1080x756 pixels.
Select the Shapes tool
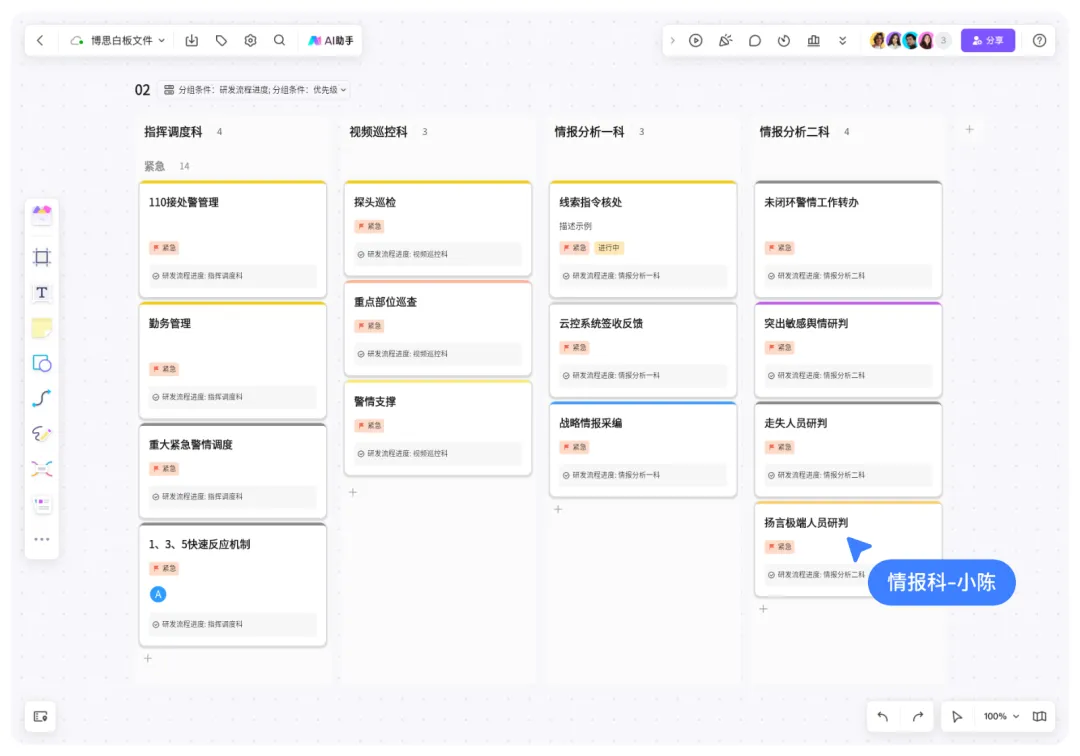(x=42, y=363)
